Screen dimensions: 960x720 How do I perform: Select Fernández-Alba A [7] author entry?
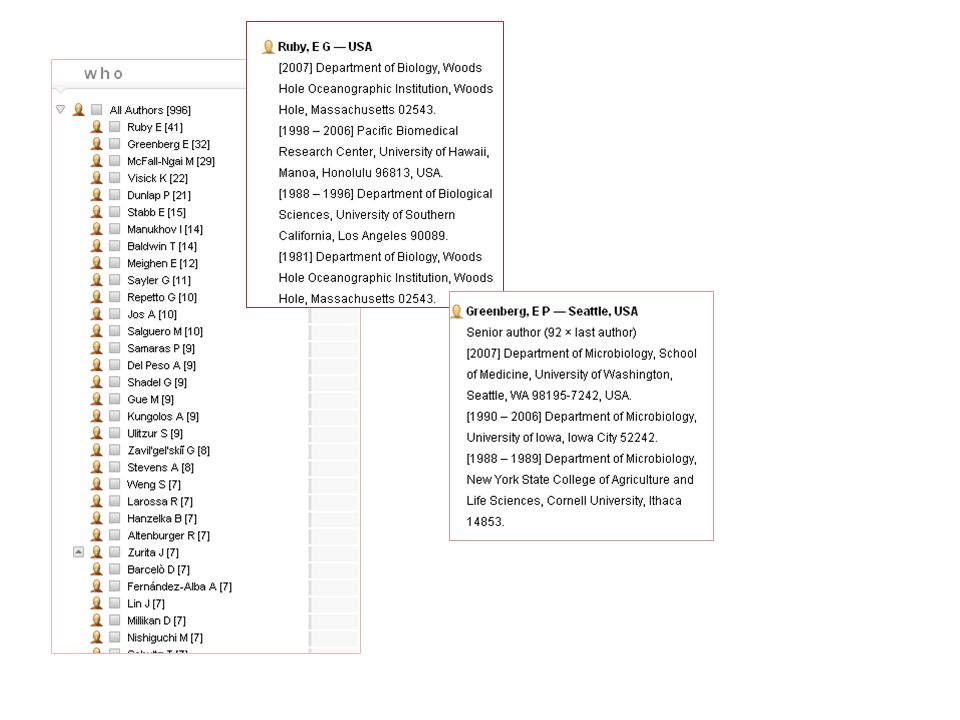(x=179, y=587)
